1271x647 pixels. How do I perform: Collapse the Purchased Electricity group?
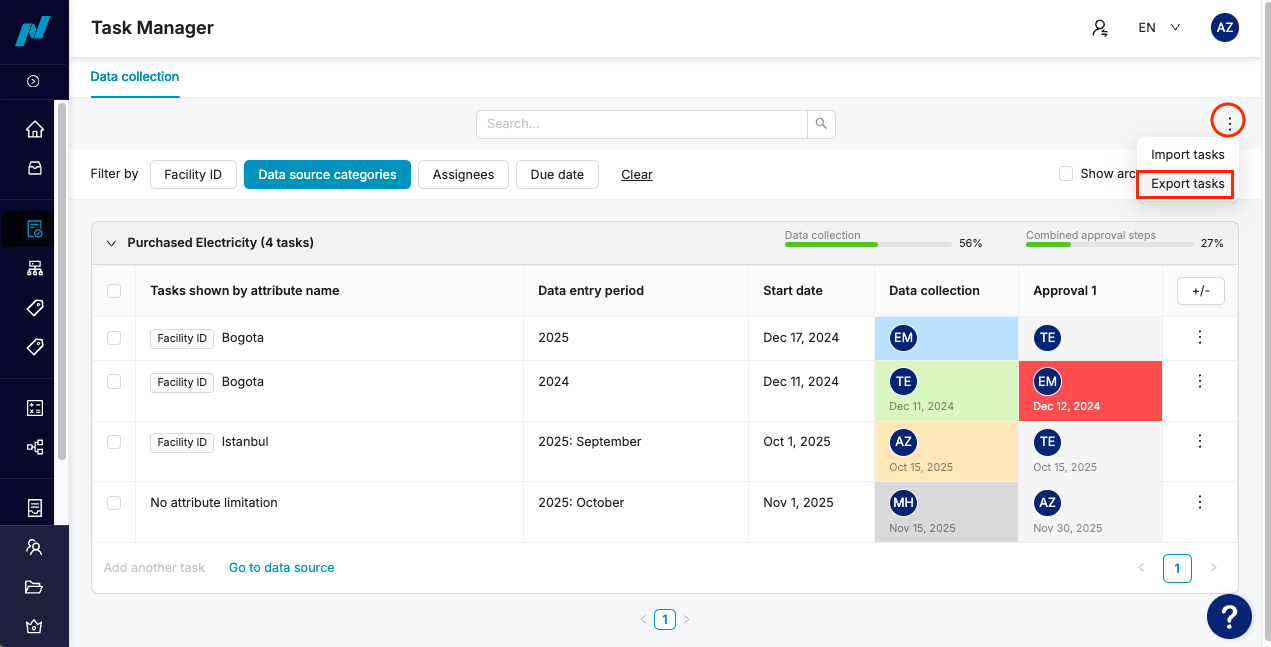tap(111, 243)
